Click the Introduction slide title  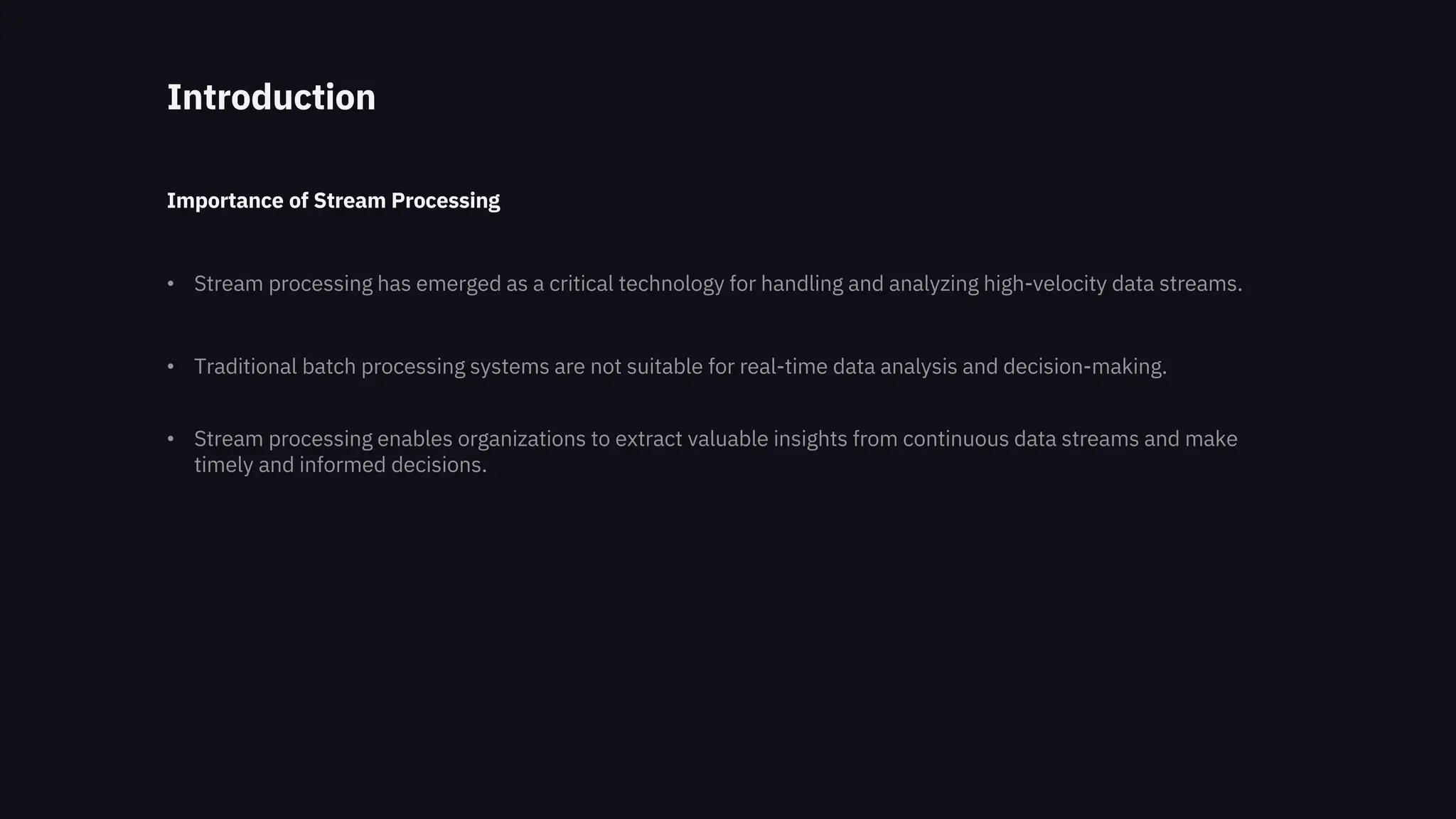click(x=271, y=97)
